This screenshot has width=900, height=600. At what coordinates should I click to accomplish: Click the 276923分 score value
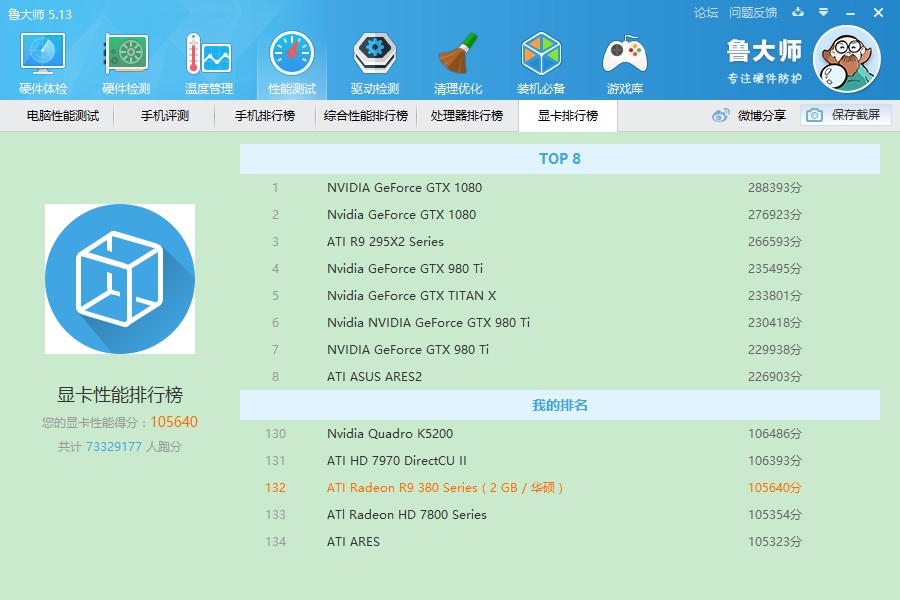click(x=774, y=215)
